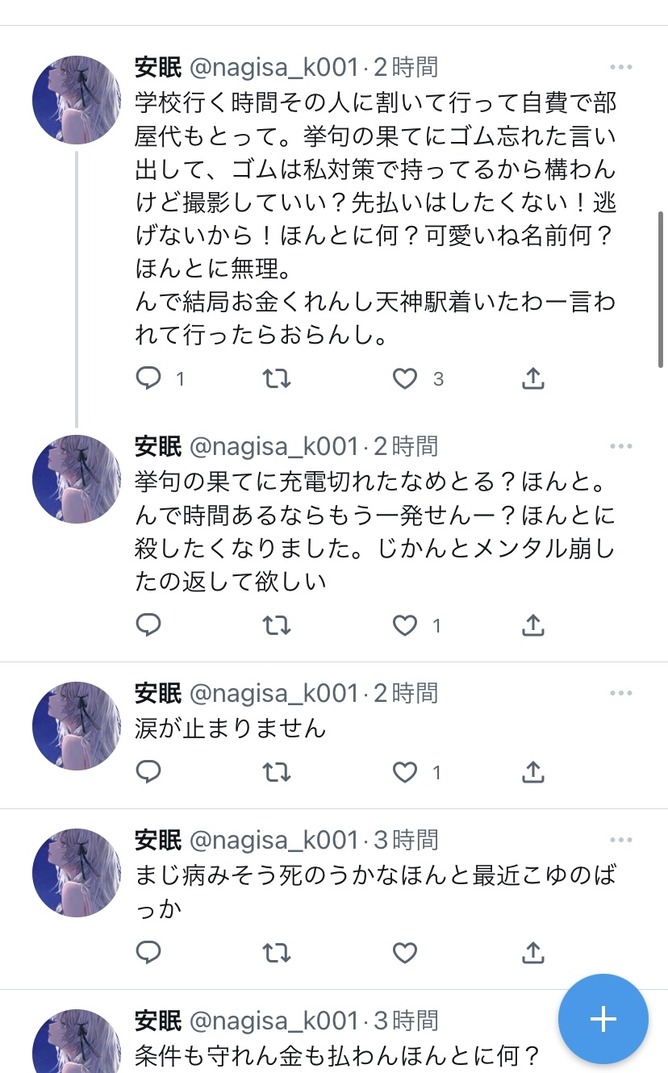Reply to the 充電切れた tweet
668x1073 pixels.
(x=148, y=626)
